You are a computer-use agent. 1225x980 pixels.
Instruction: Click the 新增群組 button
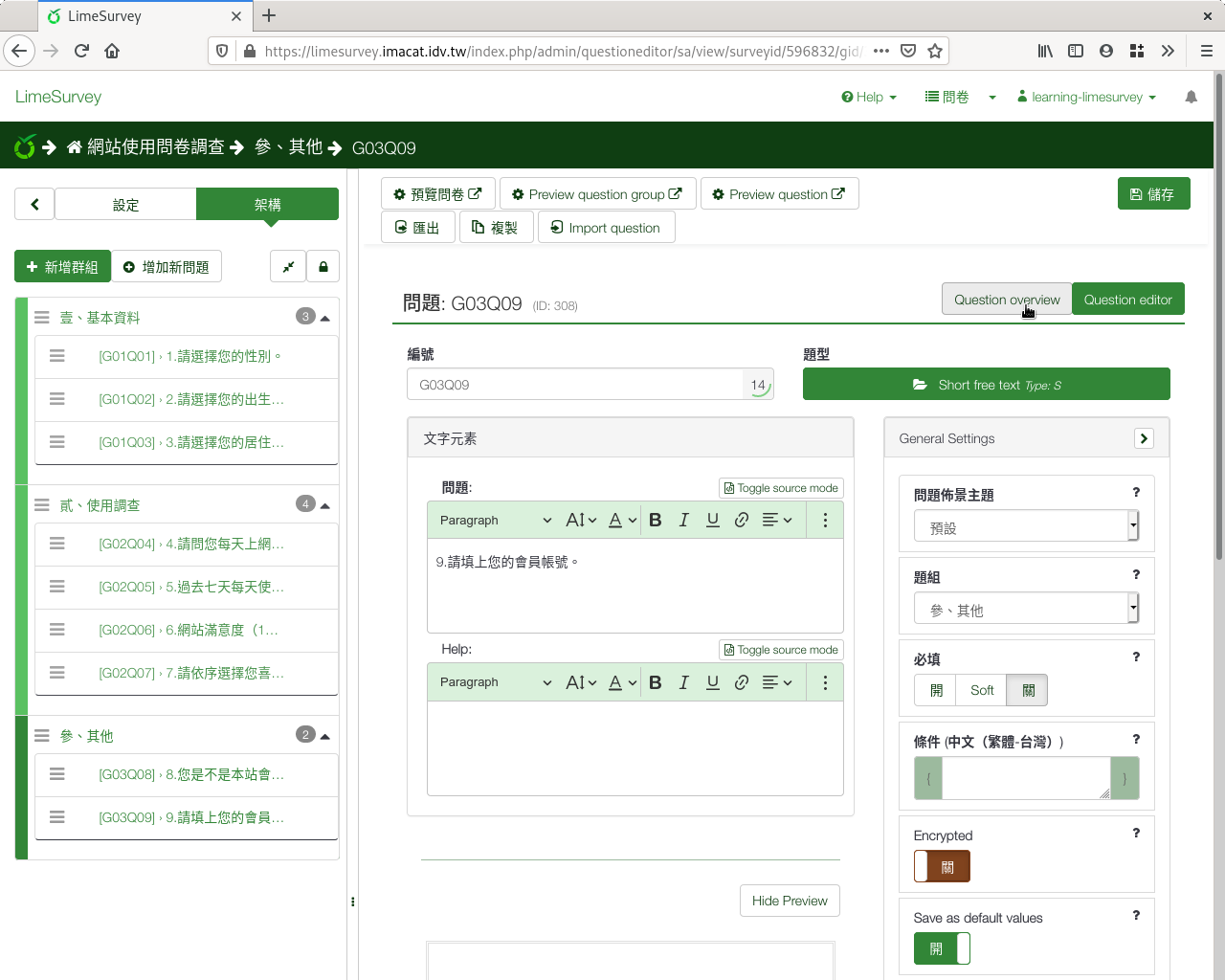coord(62,267)
